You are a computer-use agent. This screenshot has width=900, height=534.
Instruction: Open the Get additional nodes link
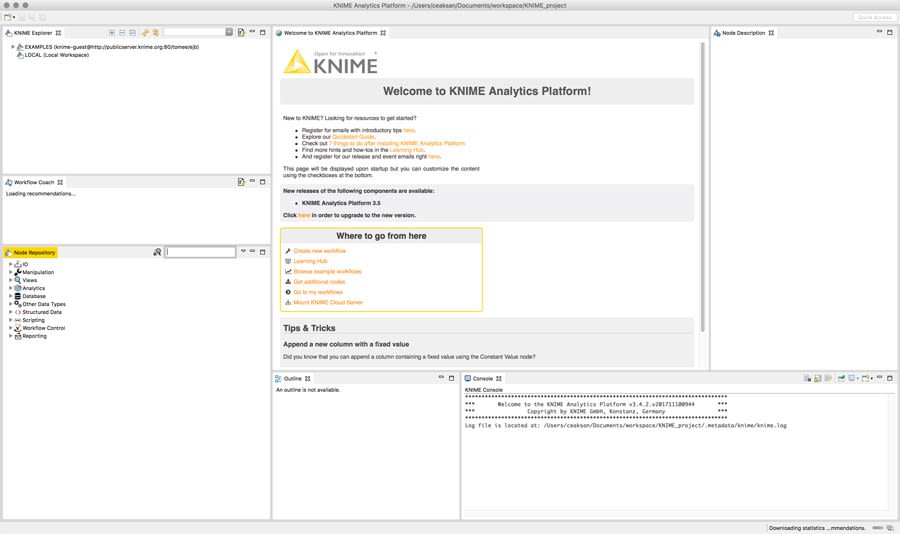pyautogui.click(x=320, y=282)
